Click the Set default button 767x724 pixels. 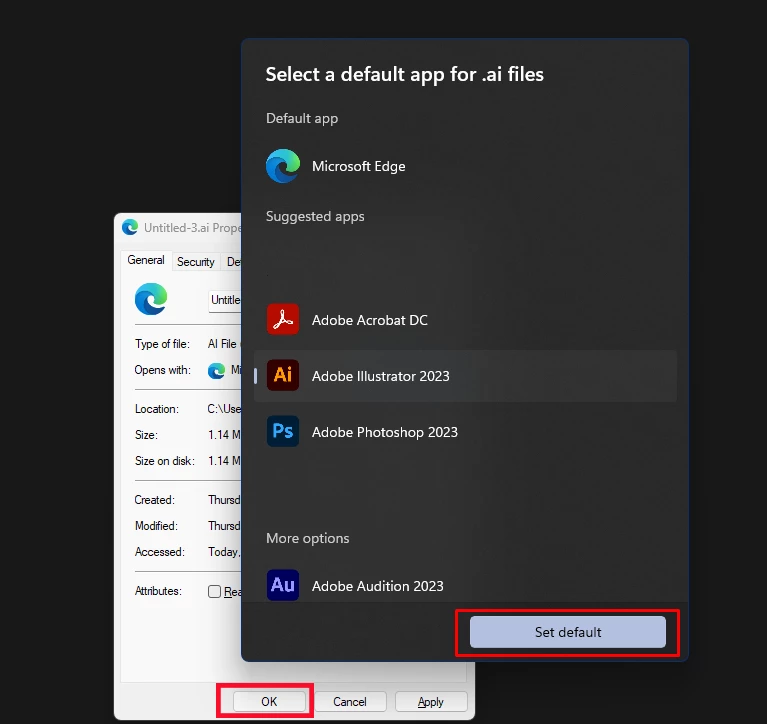pyautogui.click(x=567, y=632)
